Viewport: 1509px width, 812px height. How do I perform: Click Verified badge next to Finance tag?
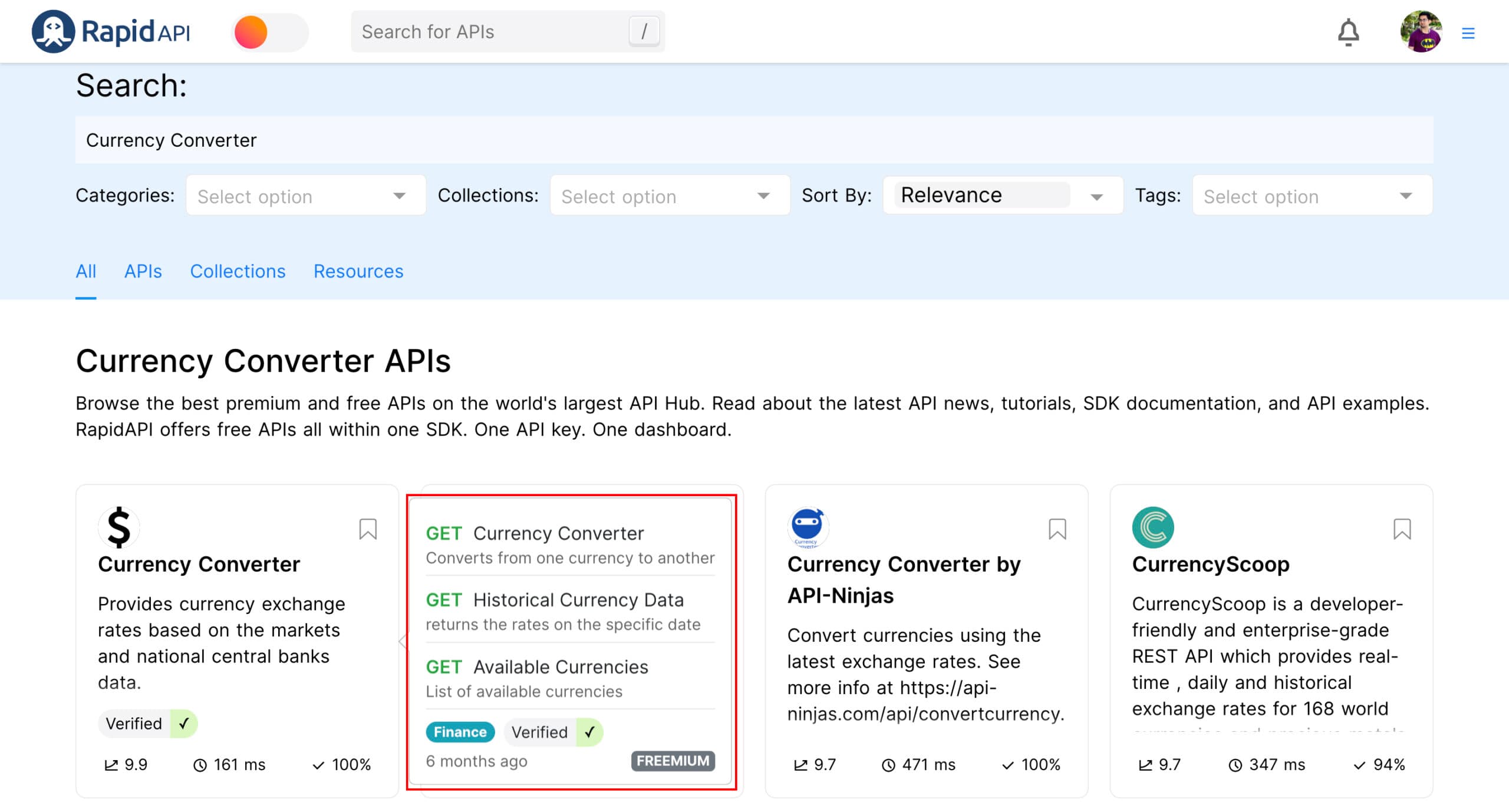coord(553,731)
